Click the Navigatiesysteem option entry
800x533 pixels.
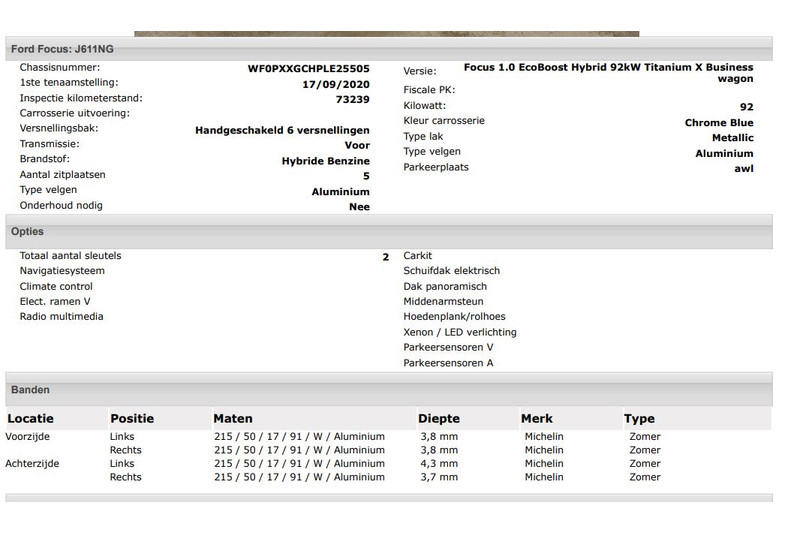pyautogui.click(x=62, y=271)
